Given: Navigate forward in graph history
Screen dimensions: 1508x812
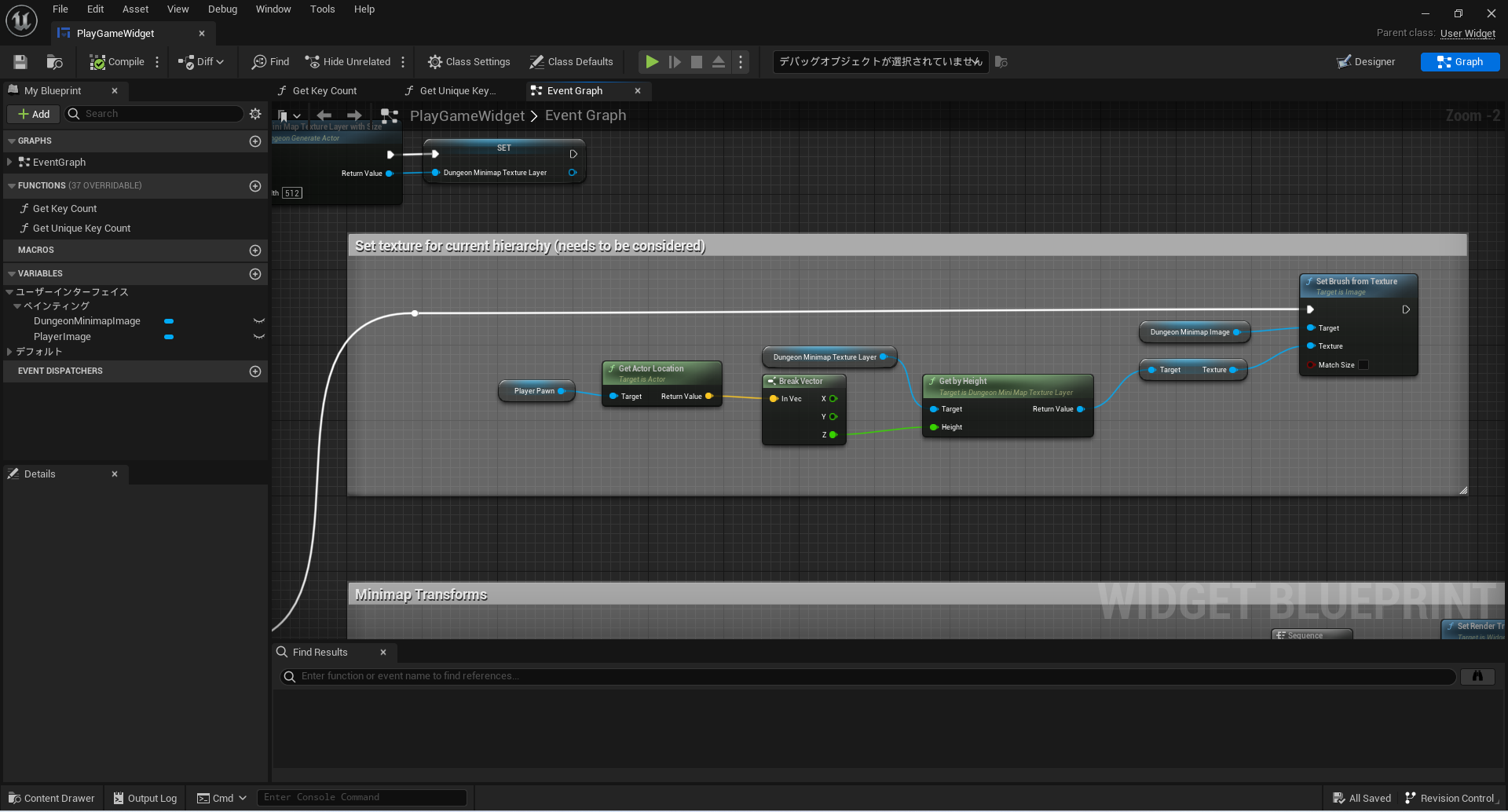Looking at the screenshot, I should click(x=354, y=115).
